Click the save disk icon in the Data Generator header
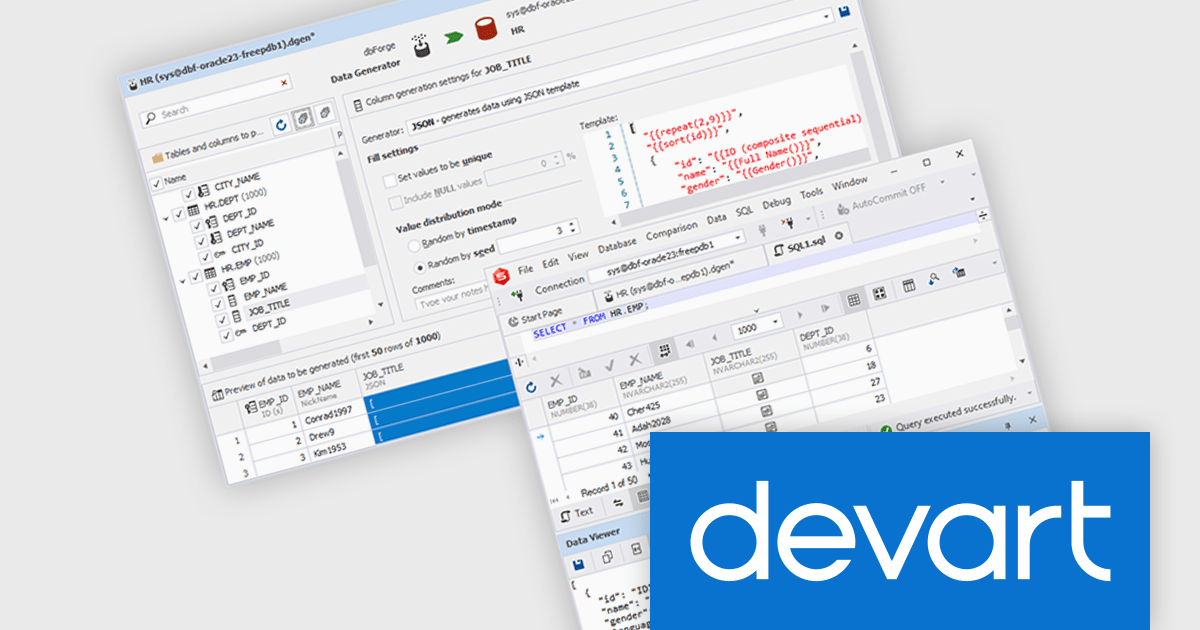This screenshot has width=1200, height=630. (x=845, y=11)
